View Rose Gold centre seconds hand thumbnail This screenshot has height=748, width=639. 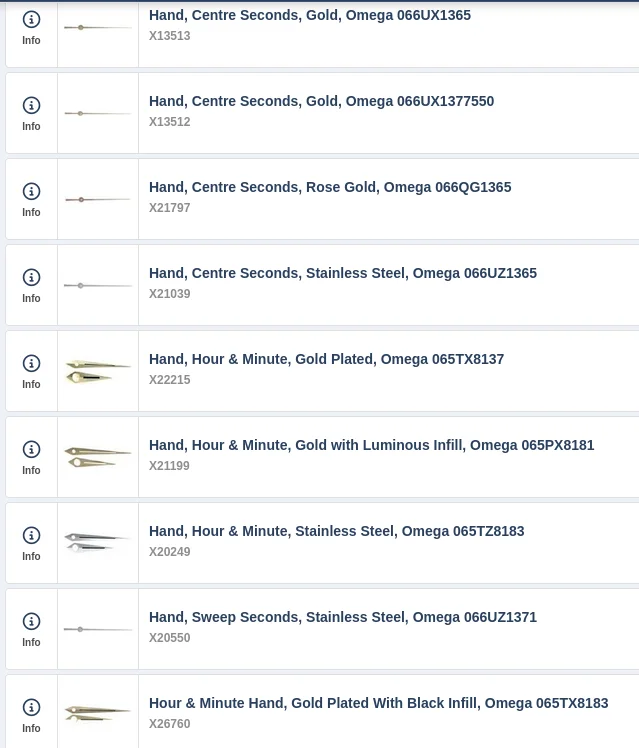click(98, 199)
